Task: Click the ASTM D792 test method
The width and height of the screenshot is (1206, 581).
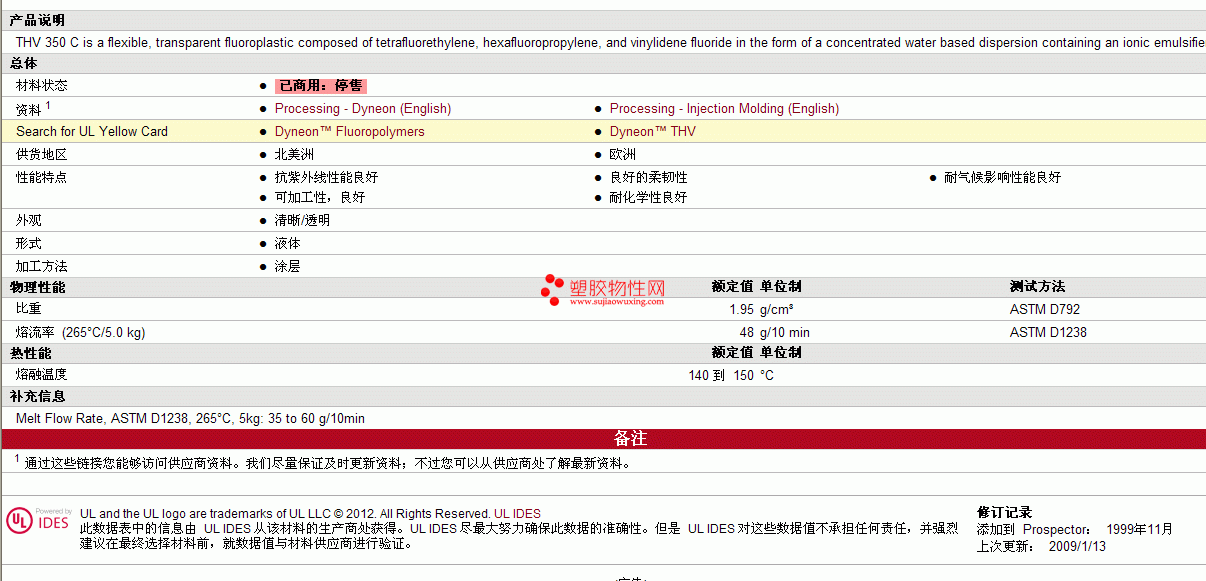Action: (x=1045, y=310)
